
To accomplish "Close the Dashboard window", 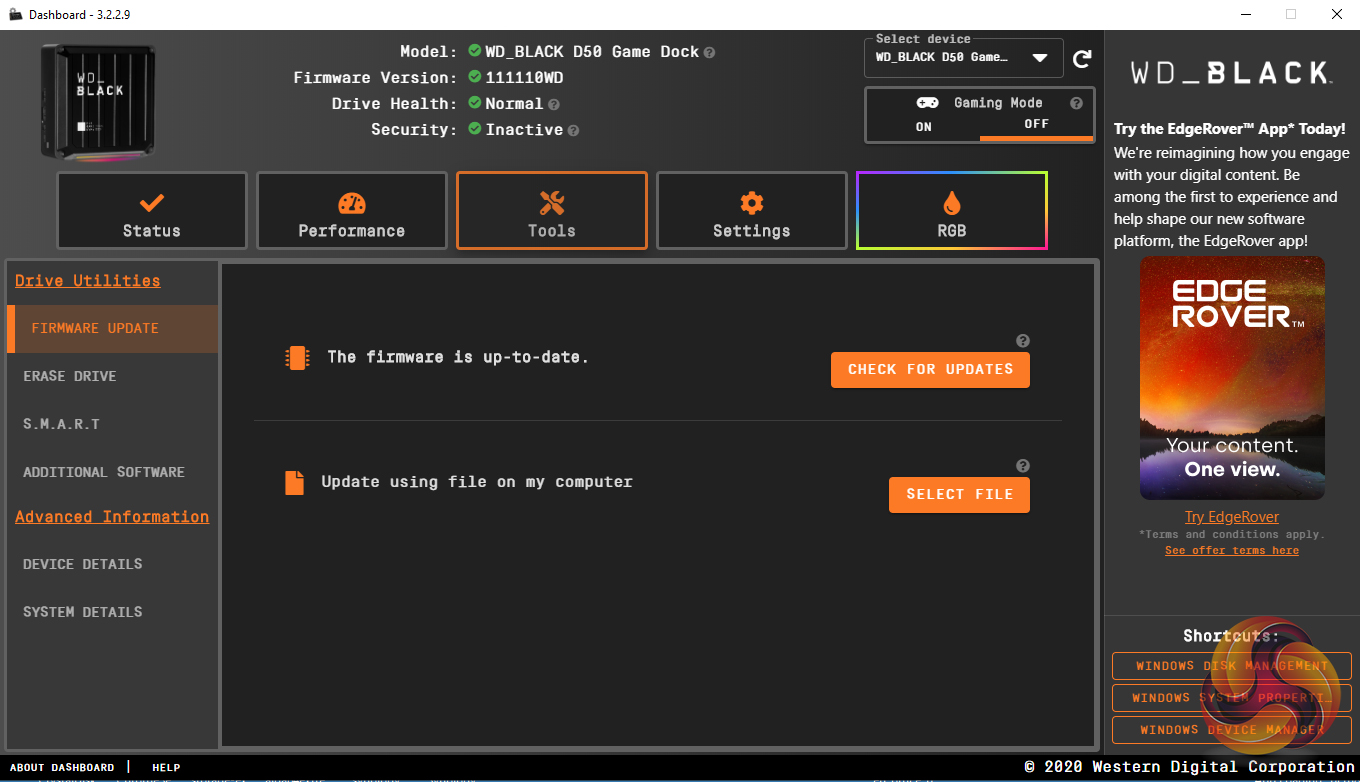I will click(1337, 14).
